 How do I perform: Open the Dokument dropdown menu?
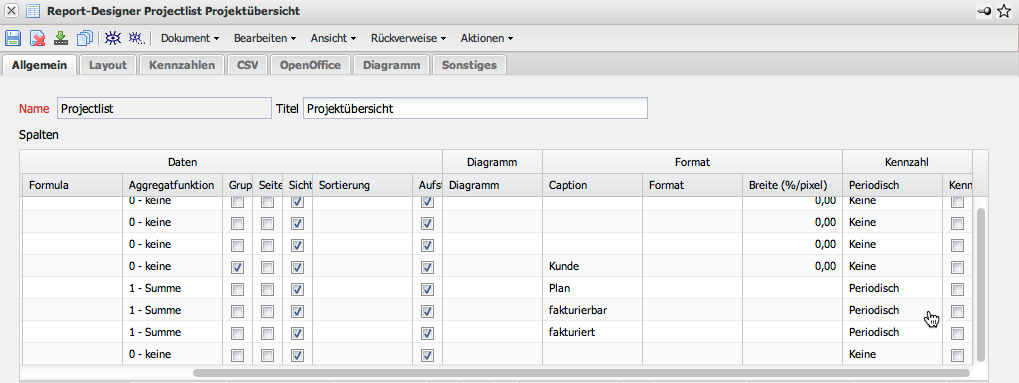pos(190,38)
